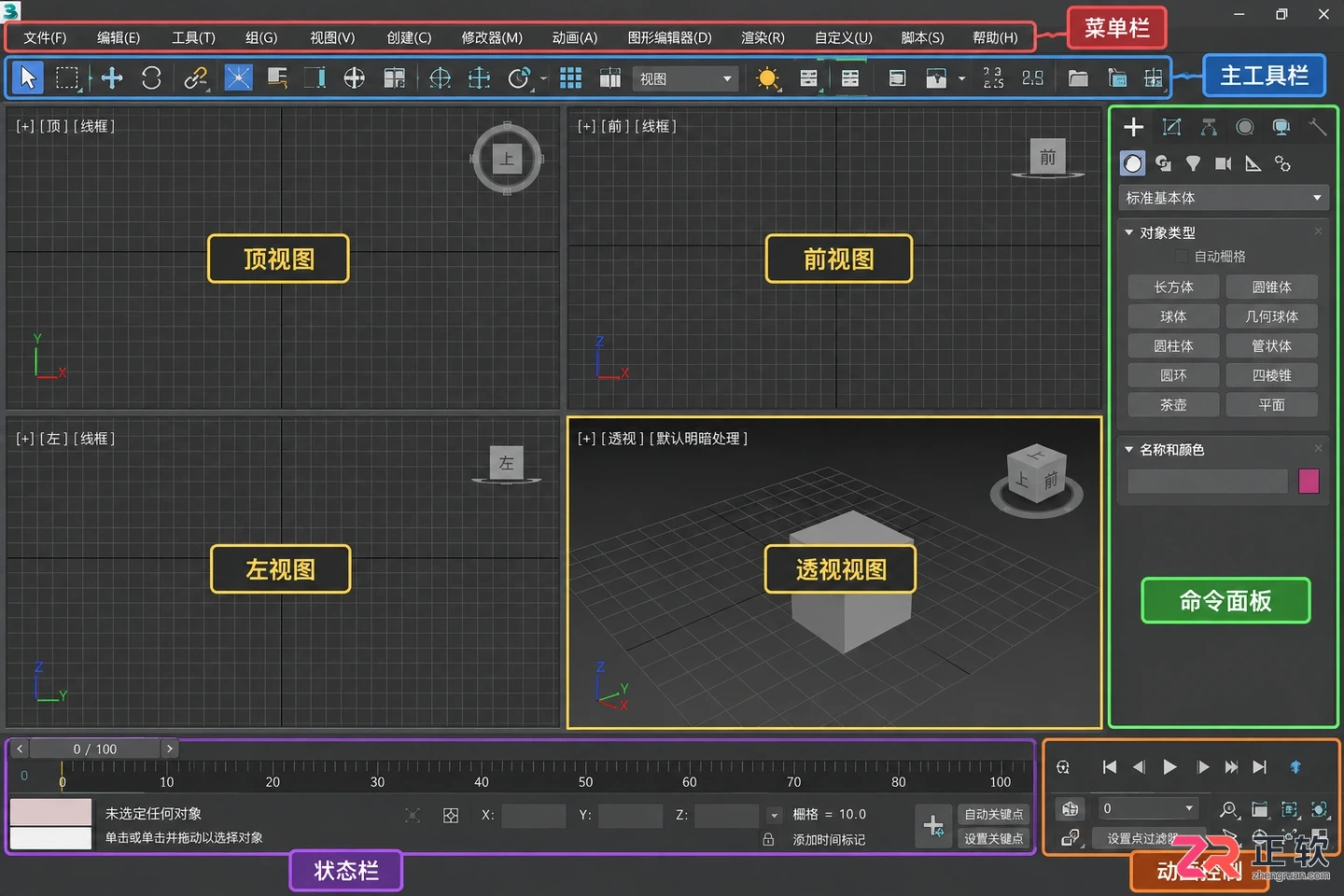Open the 图形编辑器(D) menu
Viewport: 1344px width, 896px height.
click(x=669, y=37)
